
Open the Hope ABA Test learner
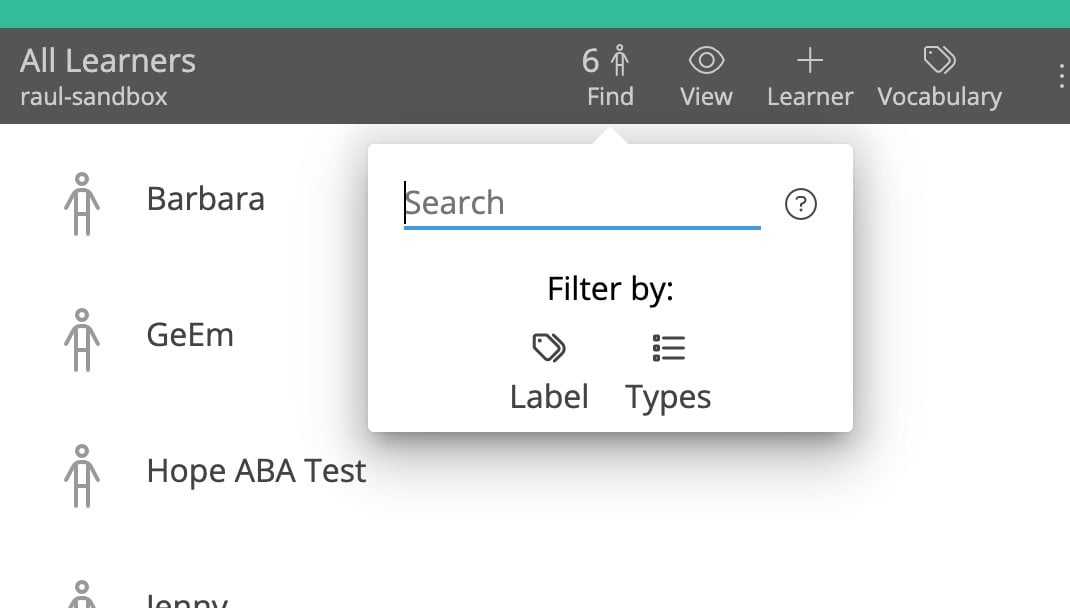(x=256, y=471)
